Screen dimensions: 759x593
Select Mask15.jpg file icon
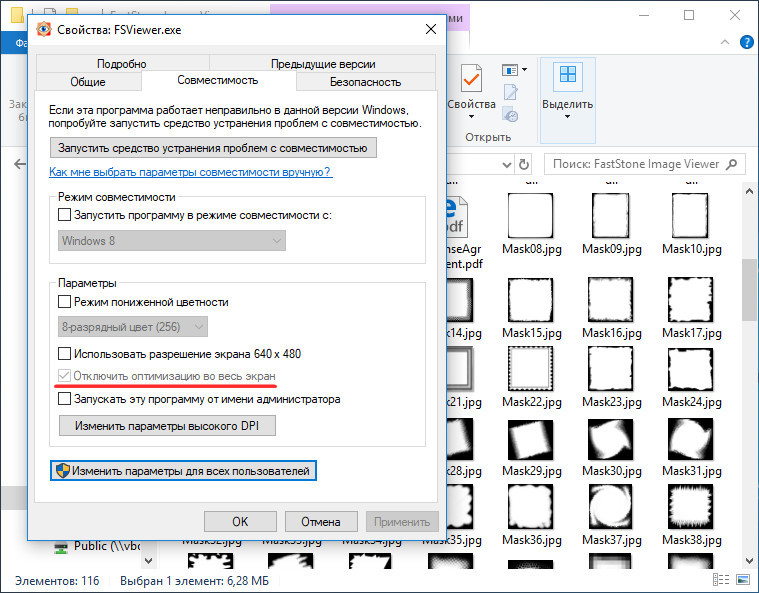click(x=531, y=300)
